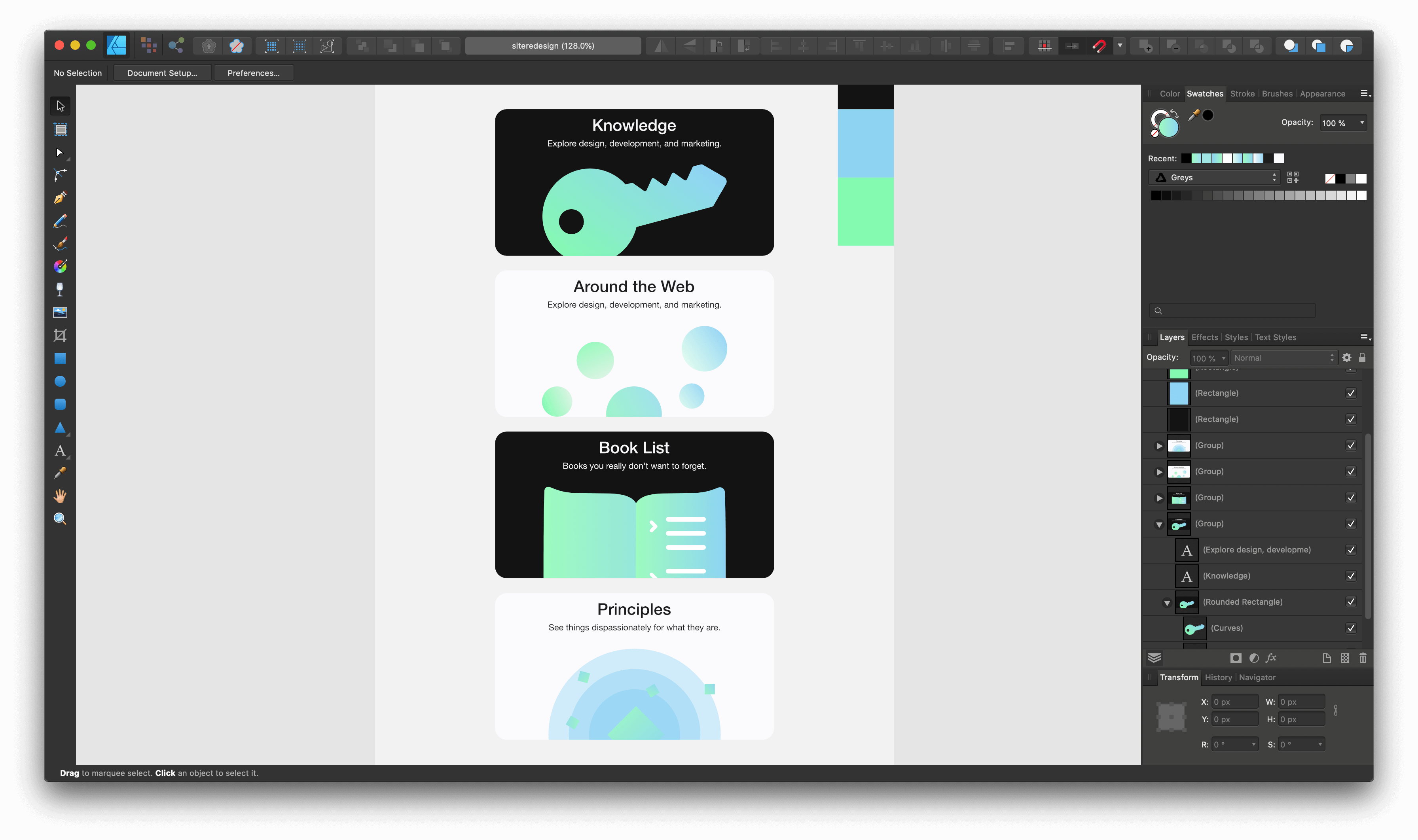
Task: Collapse the (Rounded Rectangle) disclosure triangle
Action: 1166,602
